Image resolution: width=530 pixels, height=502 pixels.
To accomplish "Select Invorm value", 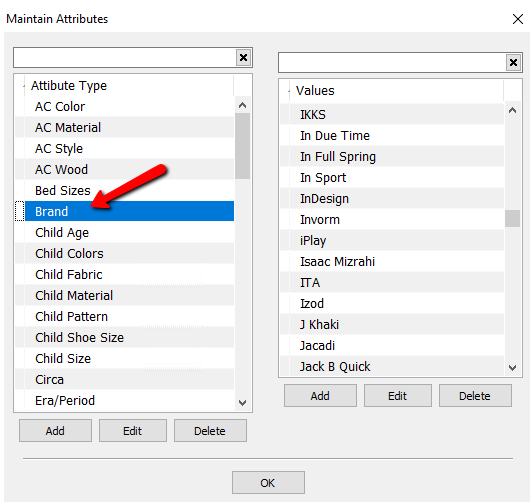I will pos(392,219).
